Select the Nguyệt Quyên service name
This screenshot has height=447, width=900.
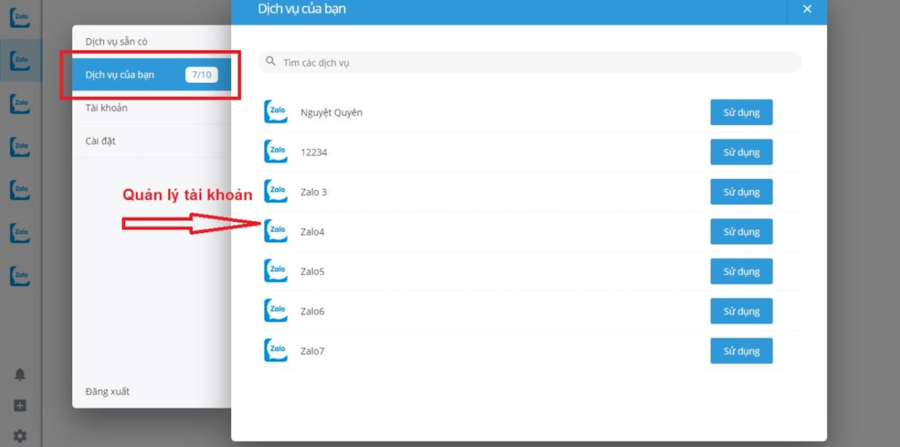(x=331, y=112)
